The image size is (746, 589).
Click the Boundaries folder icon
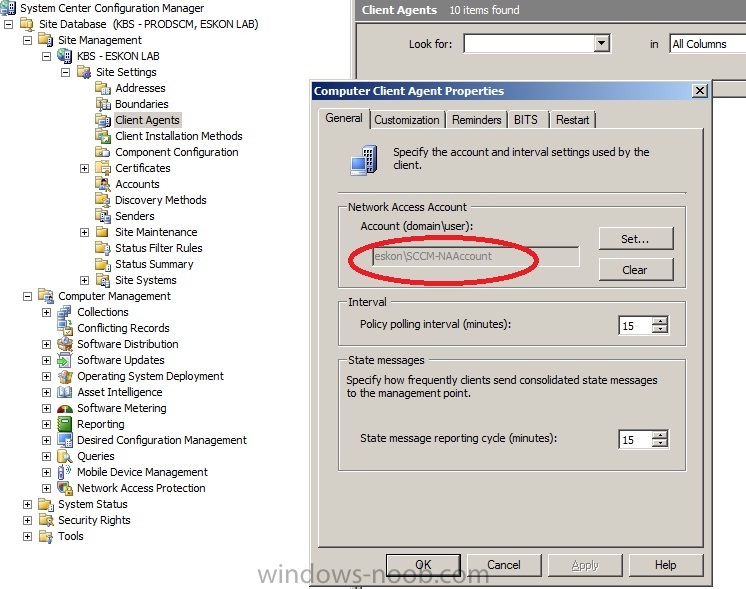point(103,104)
